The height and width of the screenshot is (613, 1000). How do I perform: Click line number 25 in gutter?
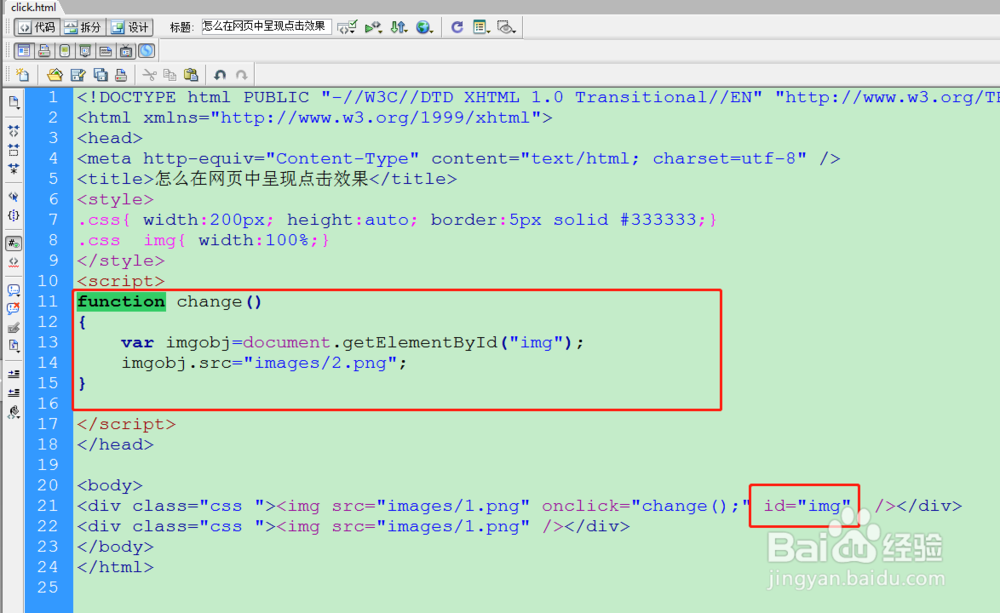pyautogui.click(x=48, y=587)
